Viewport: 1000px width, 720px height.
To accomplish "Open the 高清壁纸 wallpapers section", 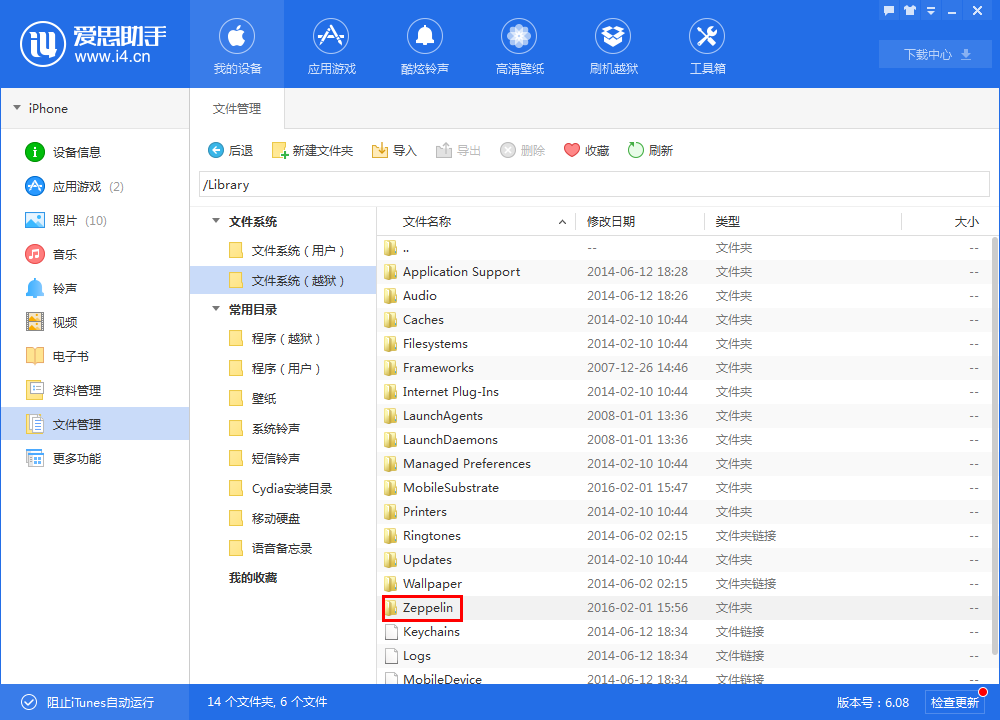I will [519, 48].
